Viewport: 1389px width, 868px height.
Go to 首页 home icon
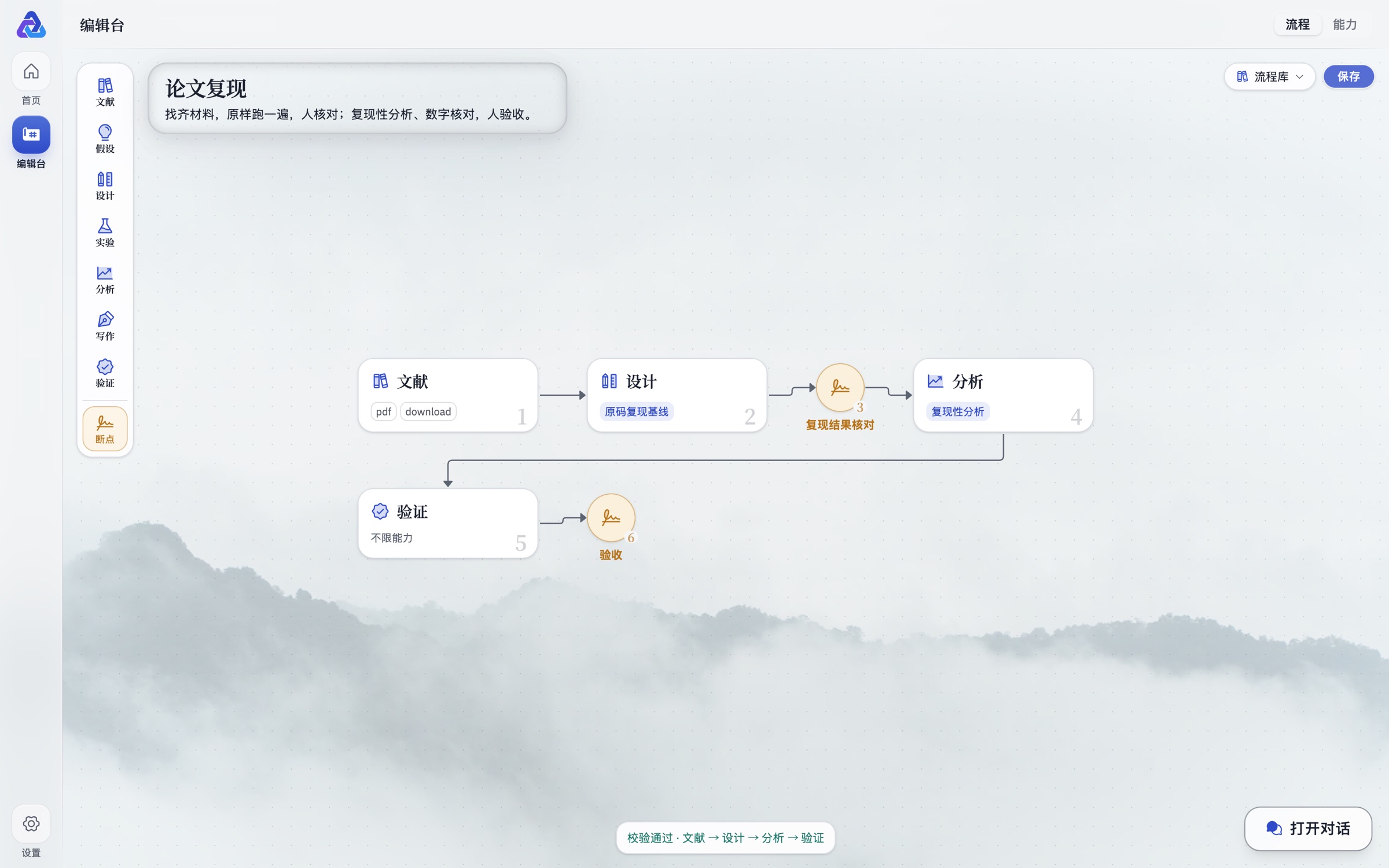pos(31,71)
